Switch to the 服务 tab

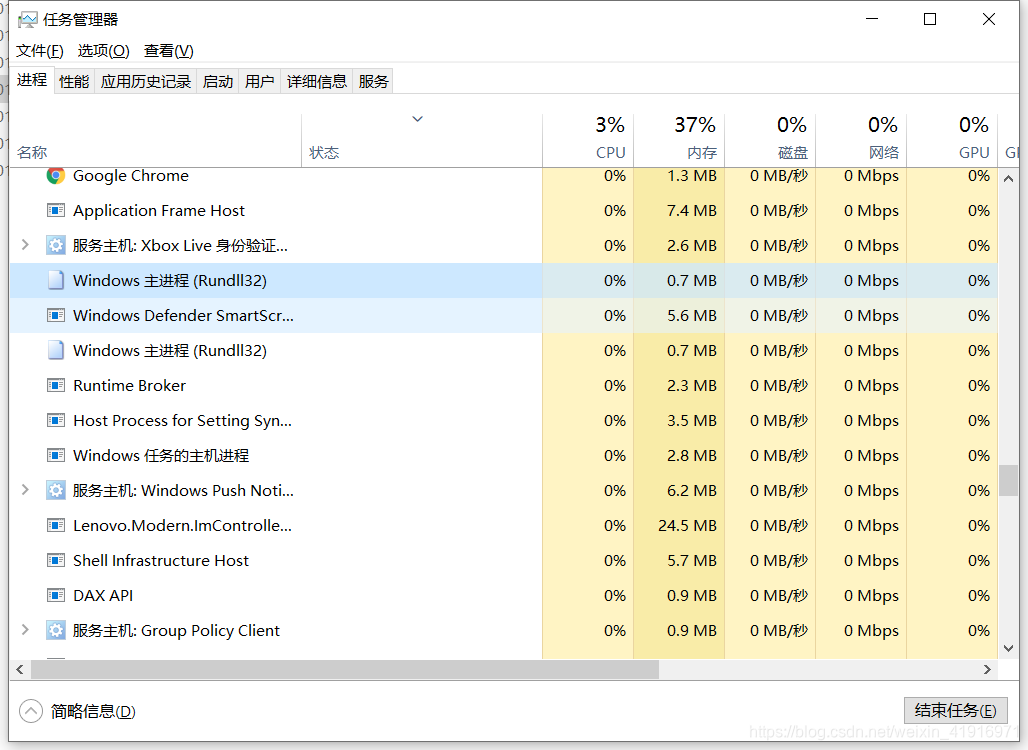click(373, 81)
